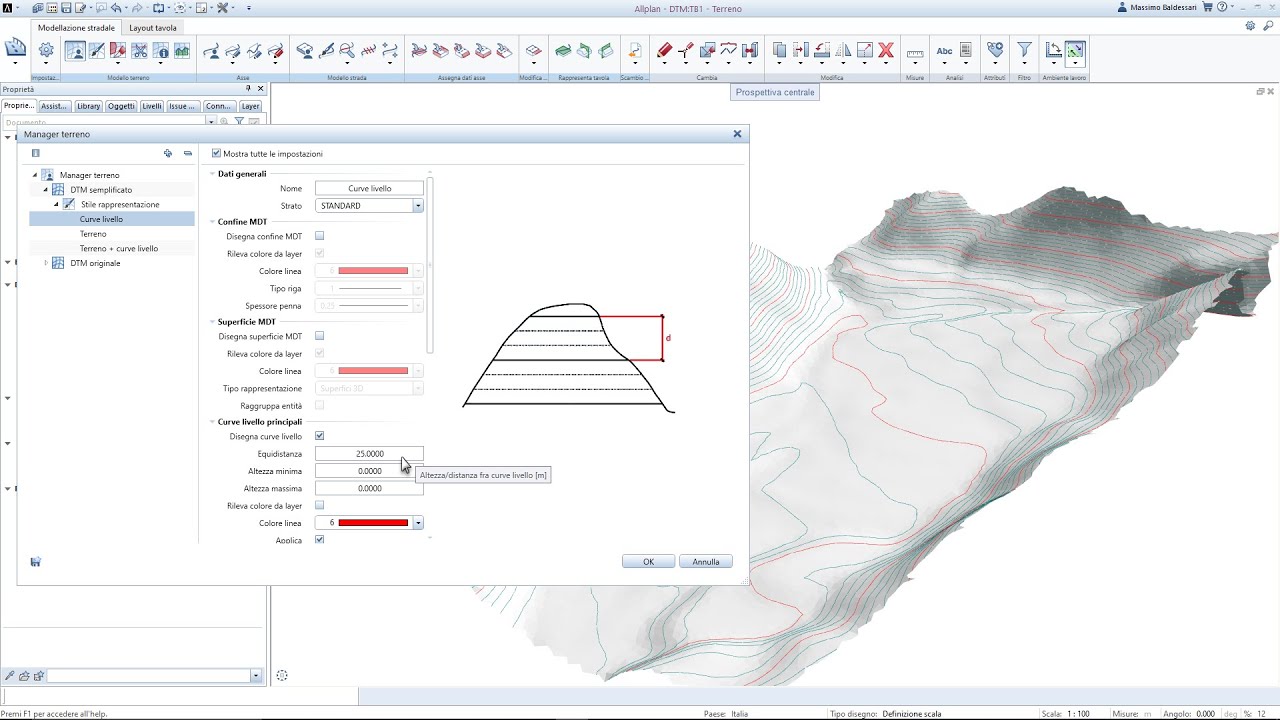Select the first axis tool in Asse group
Viewport: 1280px width, 720px height.
click(x=211, y=51)
